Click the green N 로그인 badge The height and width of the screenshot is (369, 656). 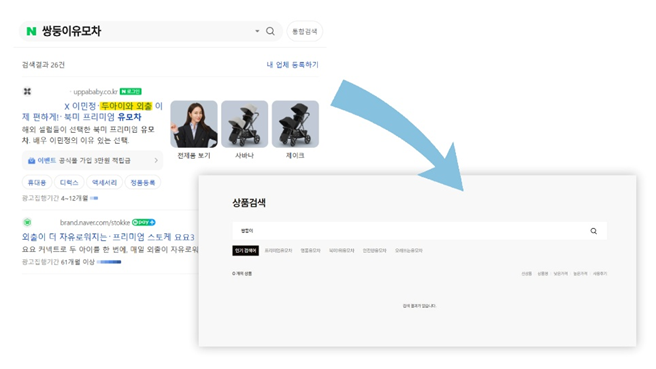pyautogui.click(x=131, y=91)
